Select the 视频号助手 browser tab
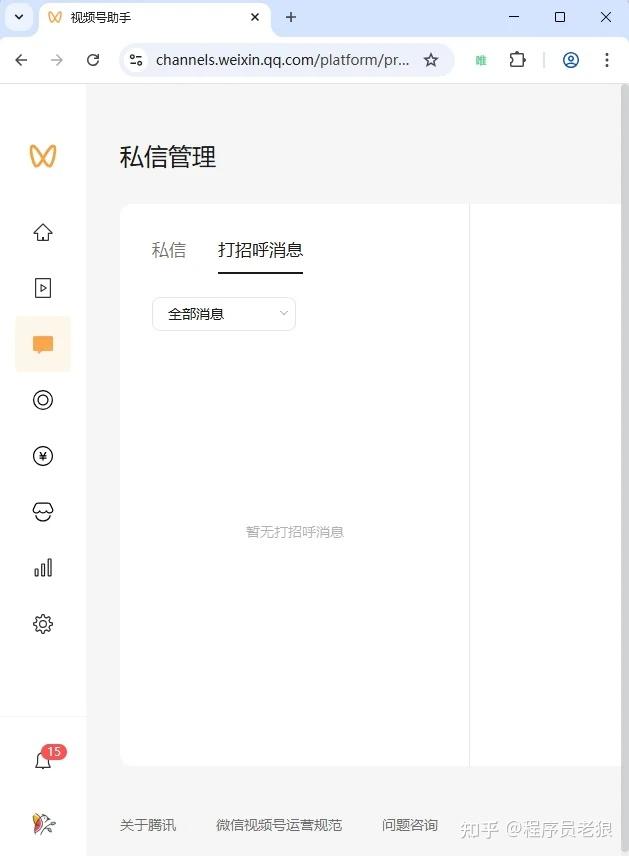The width and height of the screenshot is (629, 856). [153, 17]
